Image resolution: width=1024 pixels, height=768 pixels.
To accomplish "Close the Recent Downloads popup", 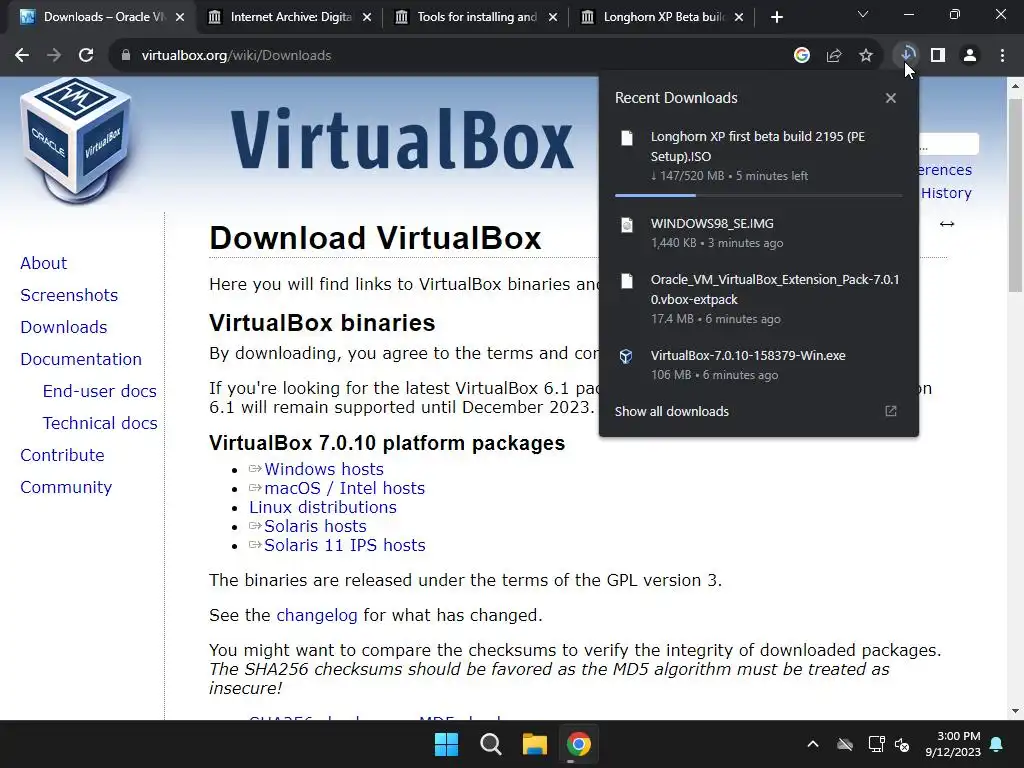I will [x=891, y=98].
